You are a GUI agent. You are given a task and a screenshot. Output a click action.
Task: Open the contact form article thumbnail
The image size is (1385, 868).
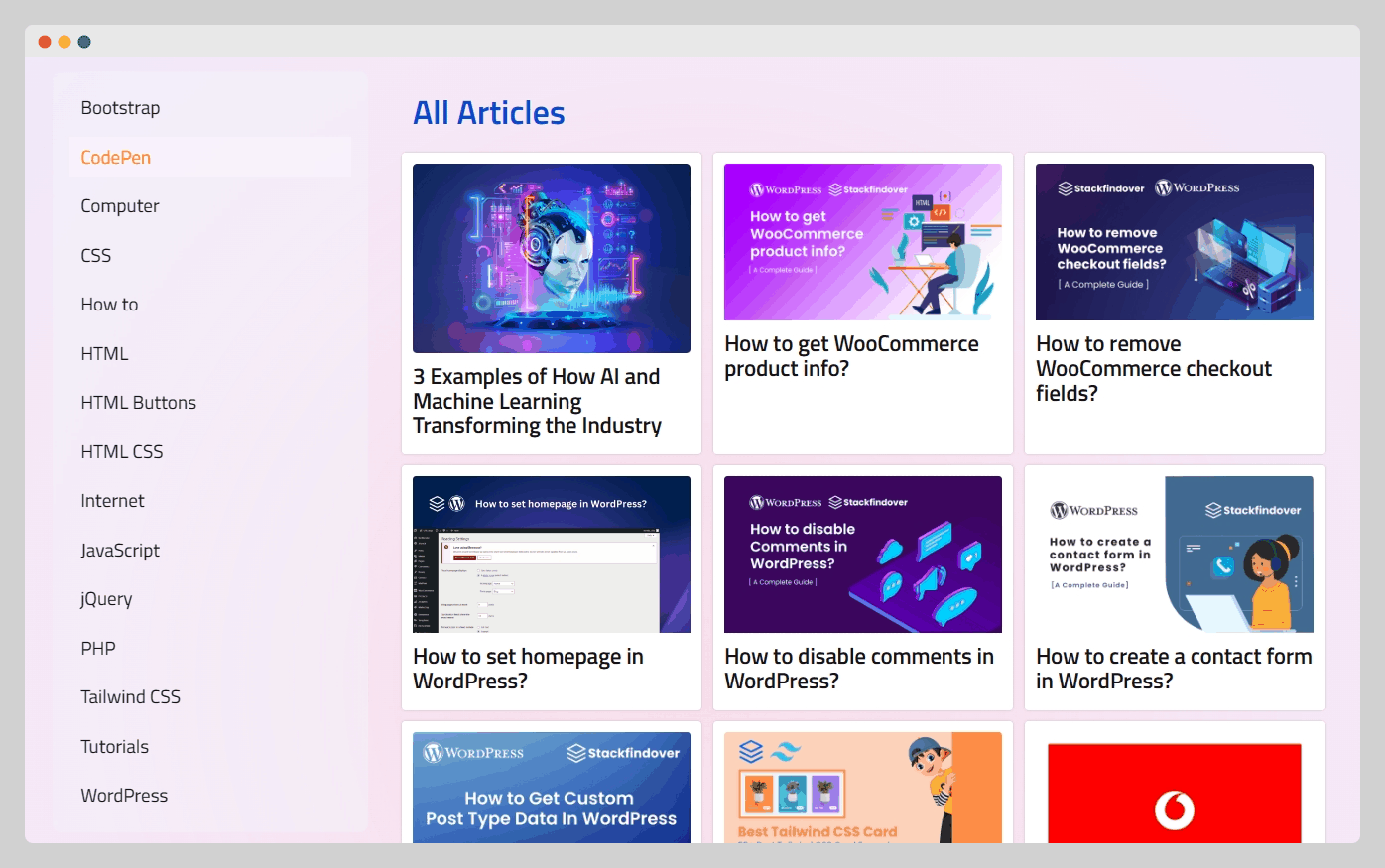[x=1175, y=555]
